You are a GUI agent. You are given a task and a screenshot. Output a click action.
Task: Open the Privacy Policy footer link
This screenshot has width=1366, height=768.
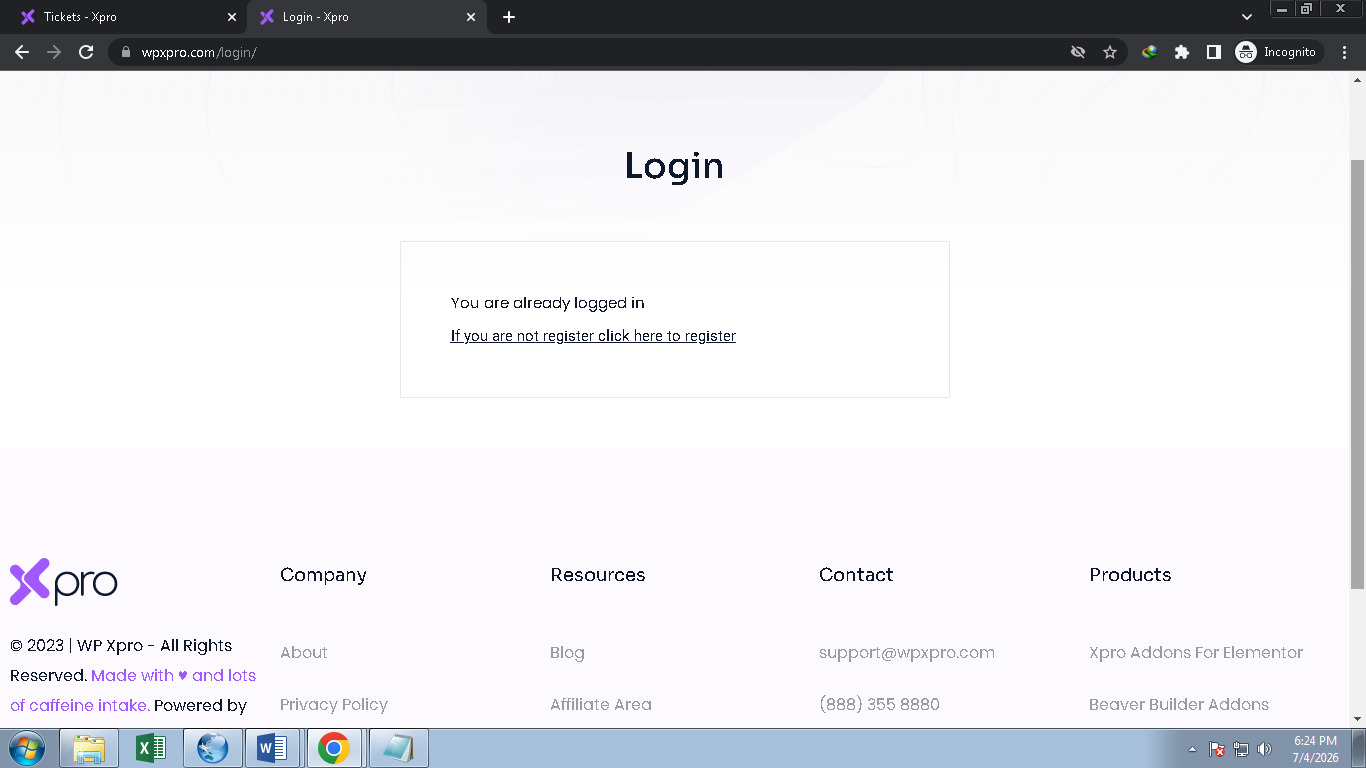(x=334, y=704)
